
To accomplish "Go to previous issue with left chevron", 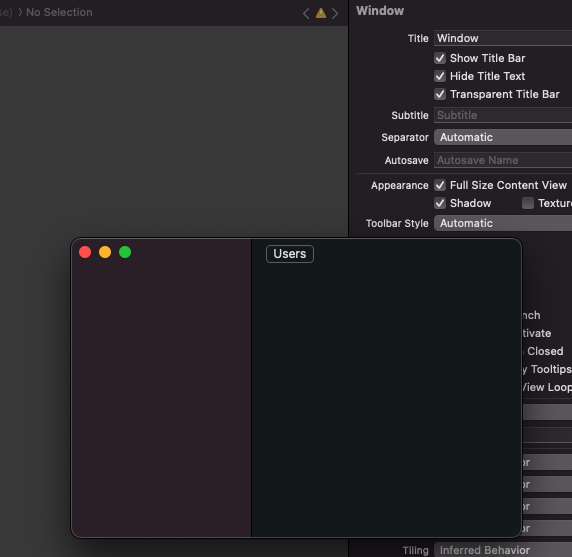I will 306,13.
